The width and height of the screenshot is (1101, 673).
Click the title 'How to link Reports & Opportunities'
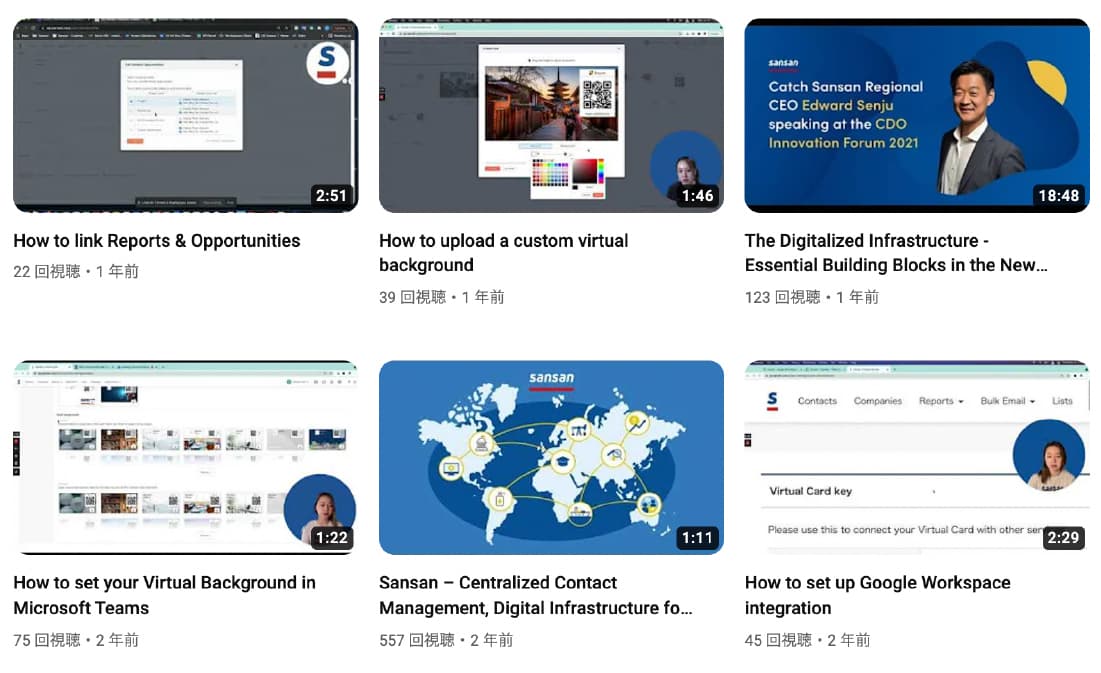point(157,241)
